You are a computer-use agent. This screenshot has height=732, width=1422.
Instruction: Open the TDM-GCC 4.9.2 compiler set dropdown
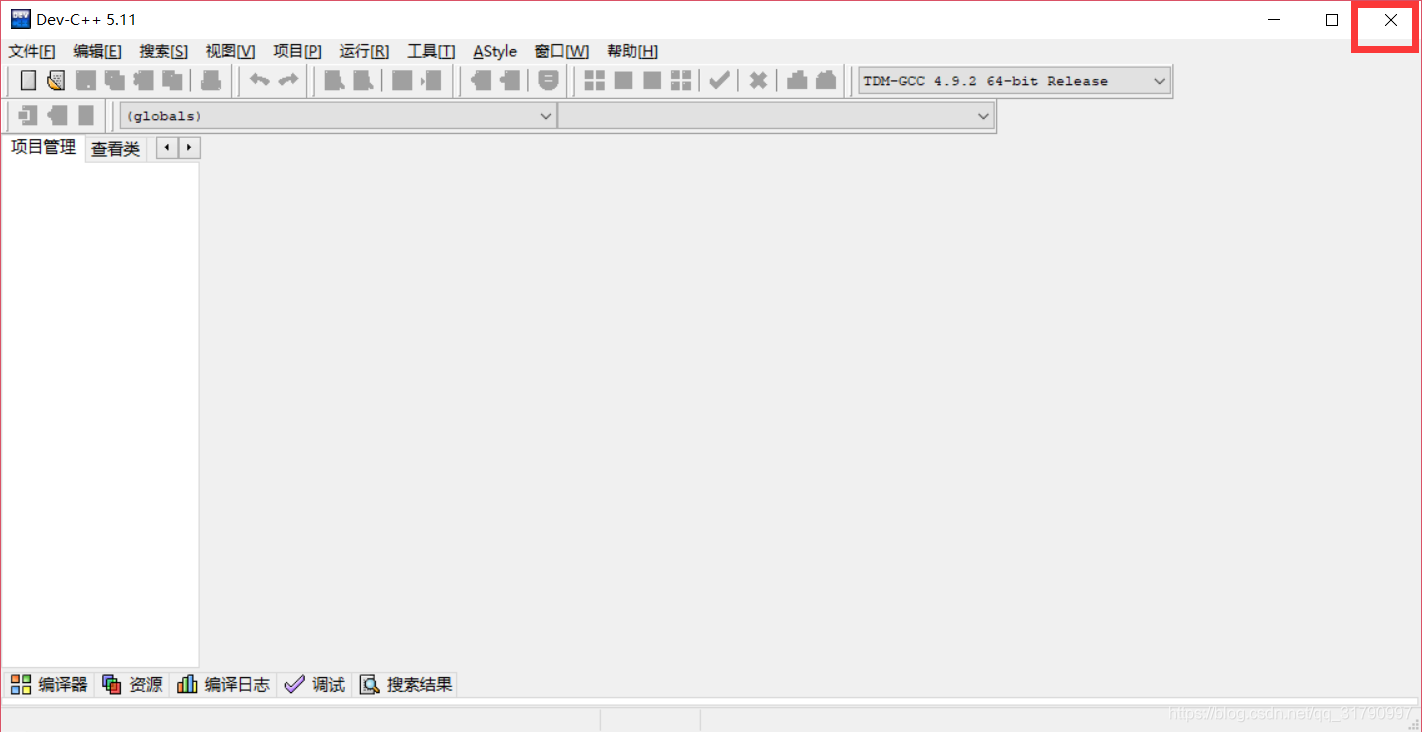[x=1014, y=81]
